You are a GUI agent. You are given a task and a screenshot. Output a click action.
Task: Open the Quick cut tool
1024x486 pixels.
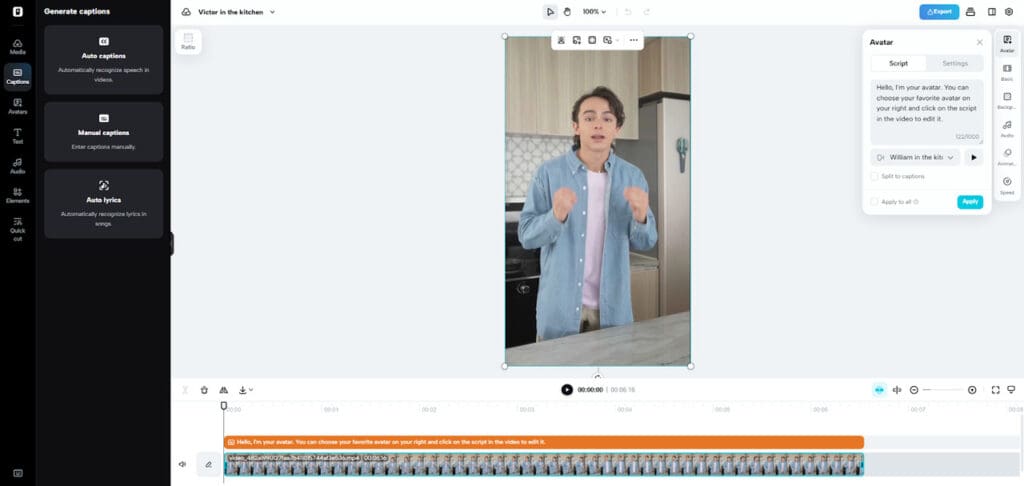pos(17,227)
